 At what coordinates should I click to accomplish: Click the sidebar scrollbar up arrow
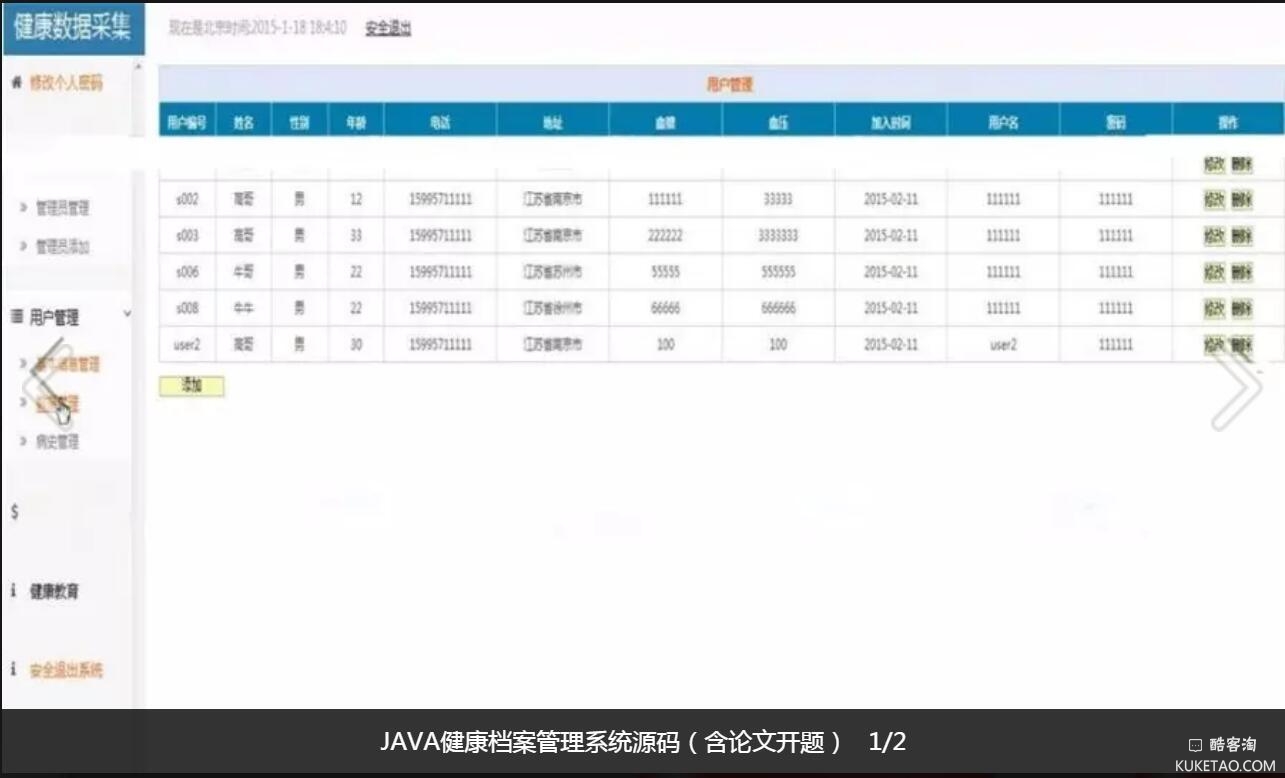click(x=139, y=68)
